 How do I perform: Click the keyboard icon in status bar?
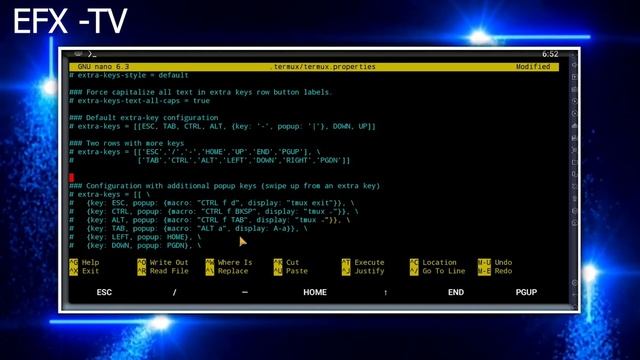pos(78,54)
